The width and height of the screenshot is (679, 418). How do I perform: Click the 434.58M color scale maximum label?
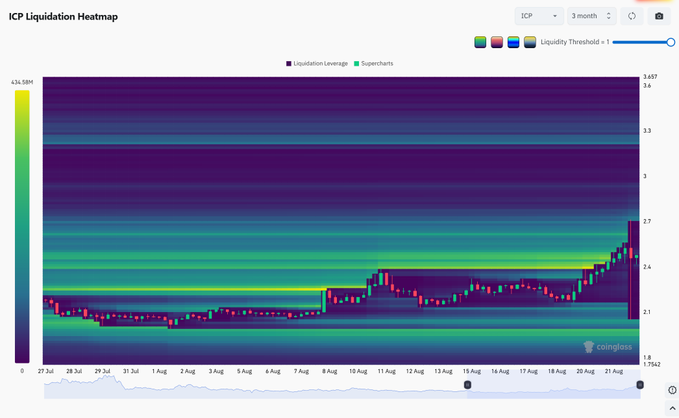pos(22,82)
